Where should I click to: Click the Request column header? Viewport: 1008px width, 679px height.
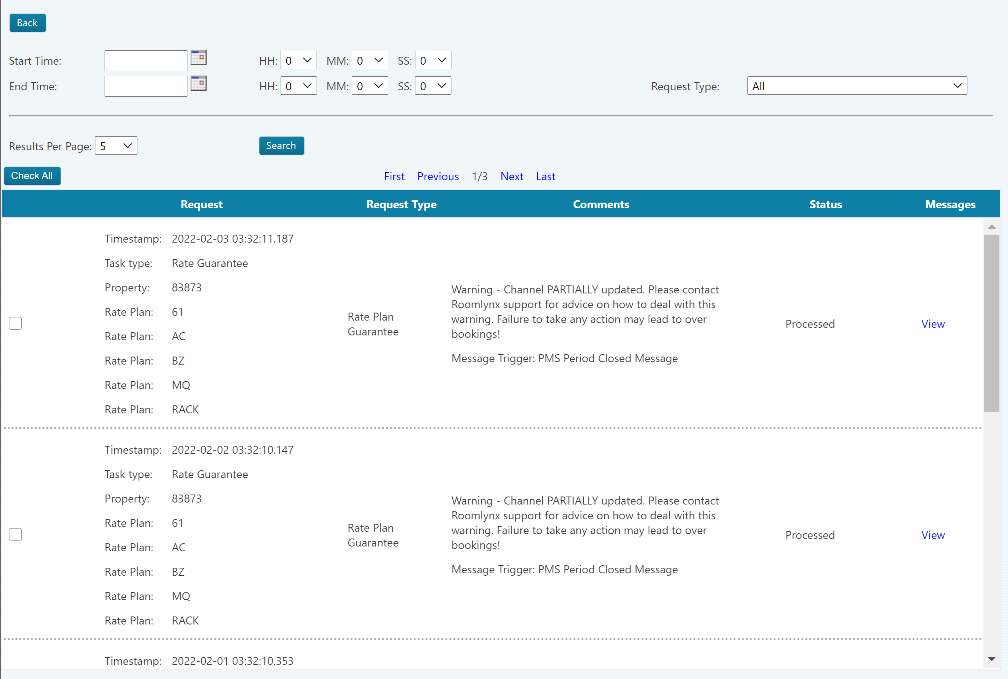pyautogui.click(x=201, y=204)
